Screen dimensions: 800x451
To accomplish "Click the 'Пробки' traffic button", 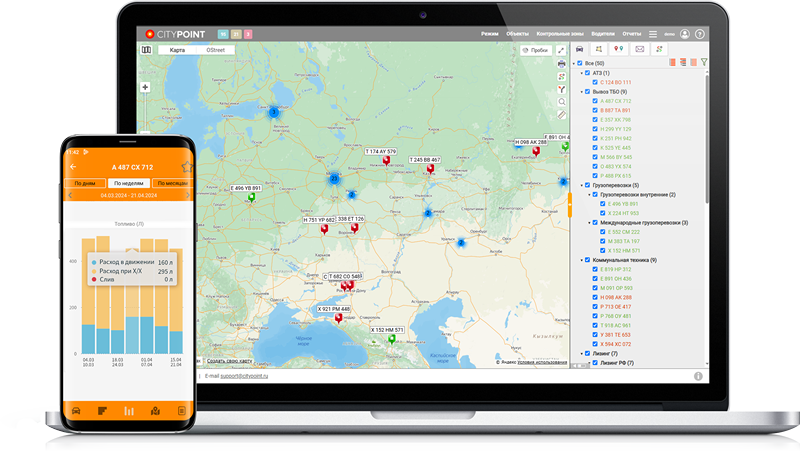I will [536, 50].
